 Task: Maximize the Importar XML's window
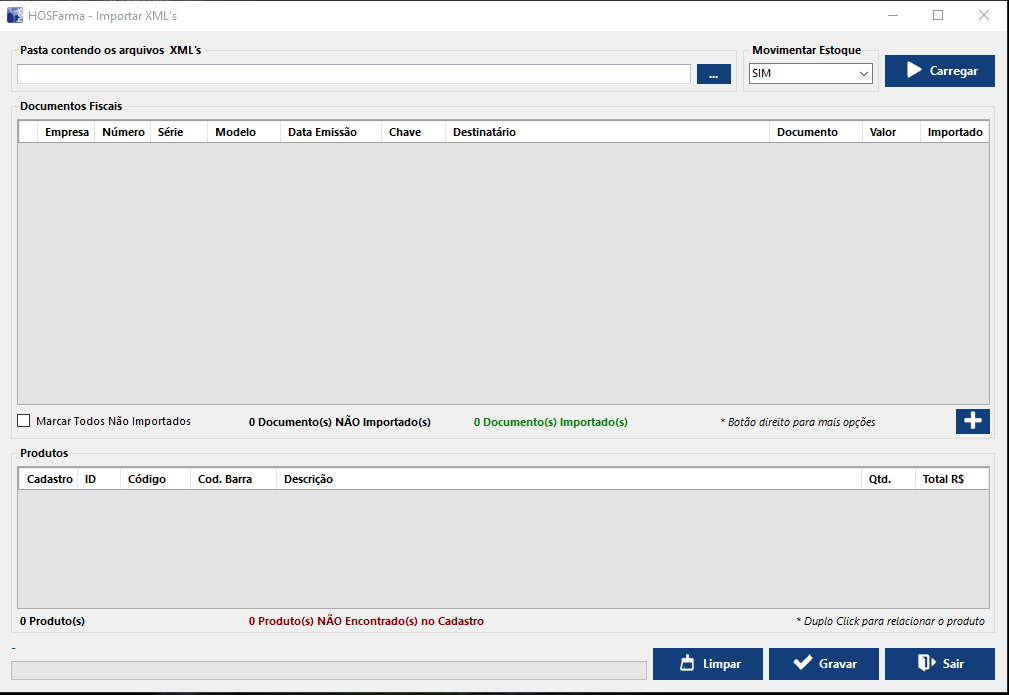(938, 15)
